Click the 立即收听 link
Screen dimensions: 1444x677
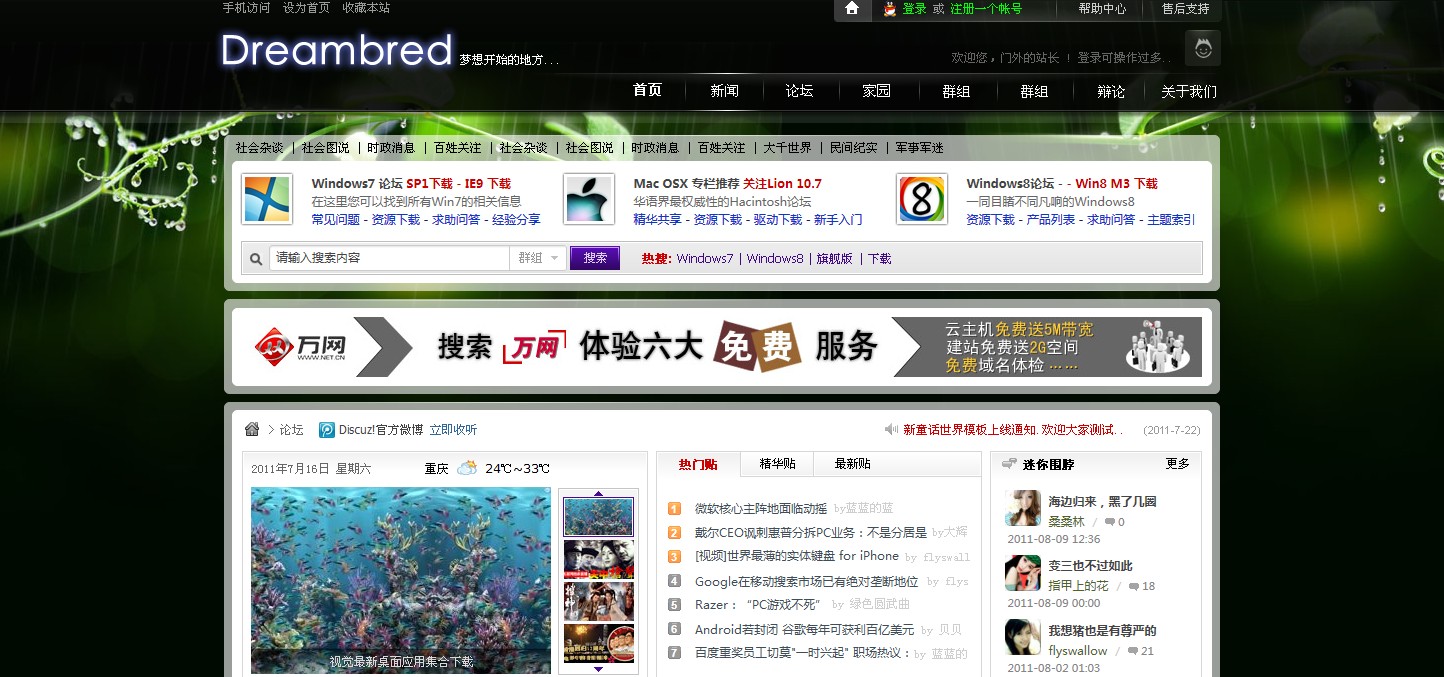(453, 430)
